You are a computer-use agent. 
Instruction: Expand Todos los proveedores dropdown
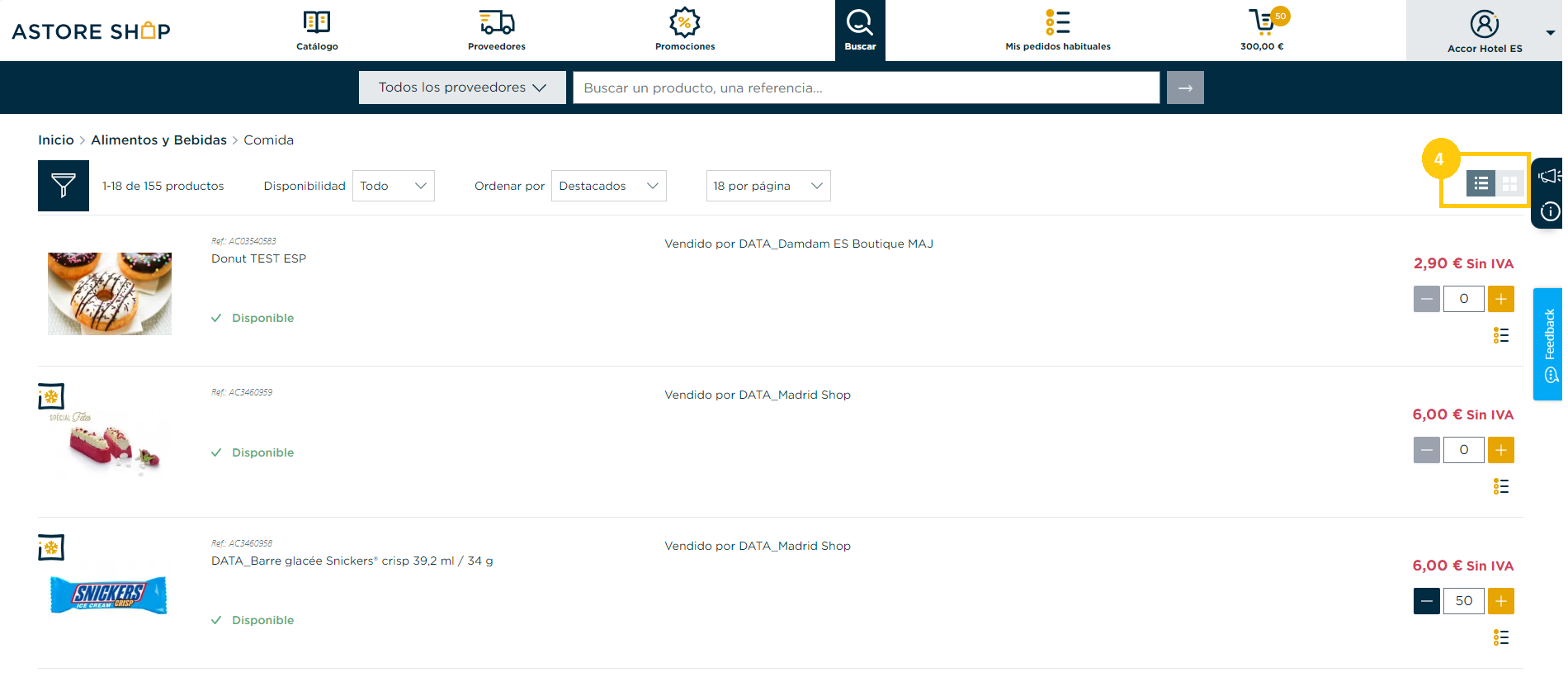(x=462, y=88)
